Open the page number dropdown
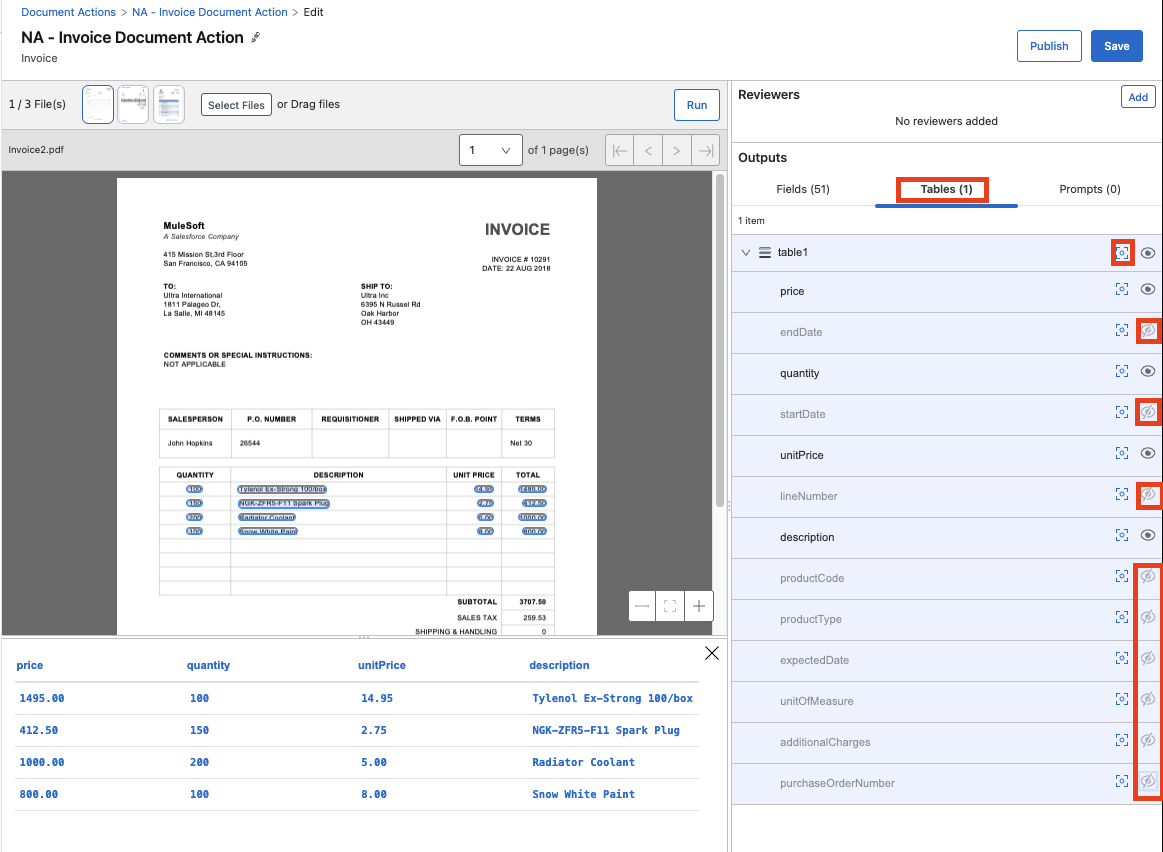 click(x=490, y=151)
